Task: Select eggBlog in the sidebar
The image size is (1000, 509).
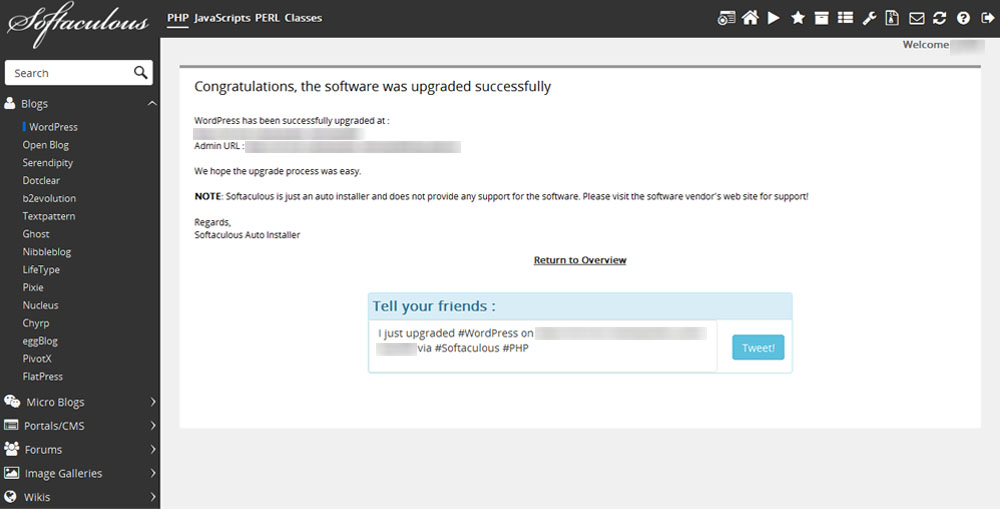Action: [x=40, y=341]
